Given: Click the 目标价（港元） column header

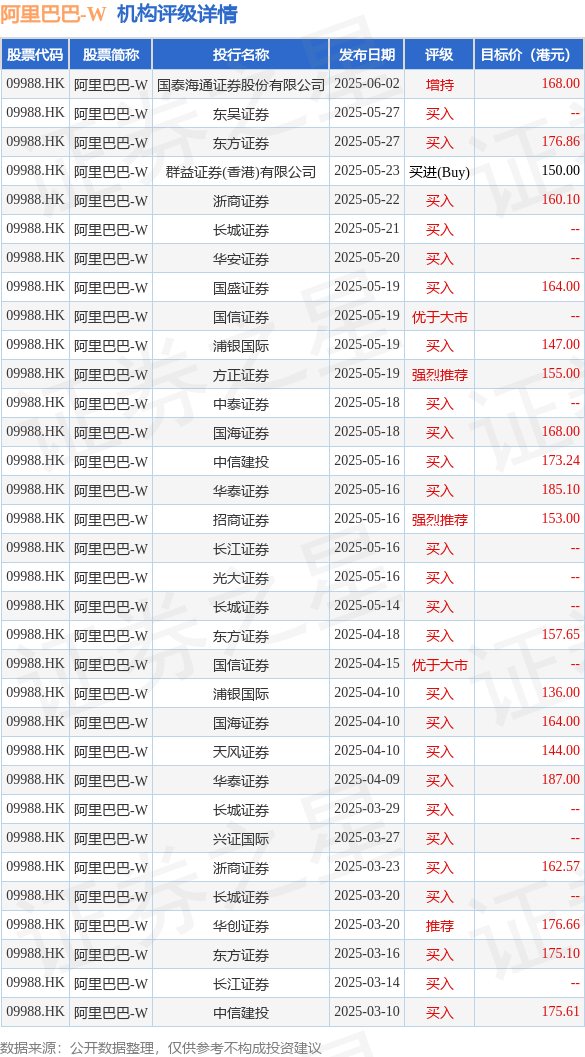Looking at the screenshot, I should (x=530, y=55).
